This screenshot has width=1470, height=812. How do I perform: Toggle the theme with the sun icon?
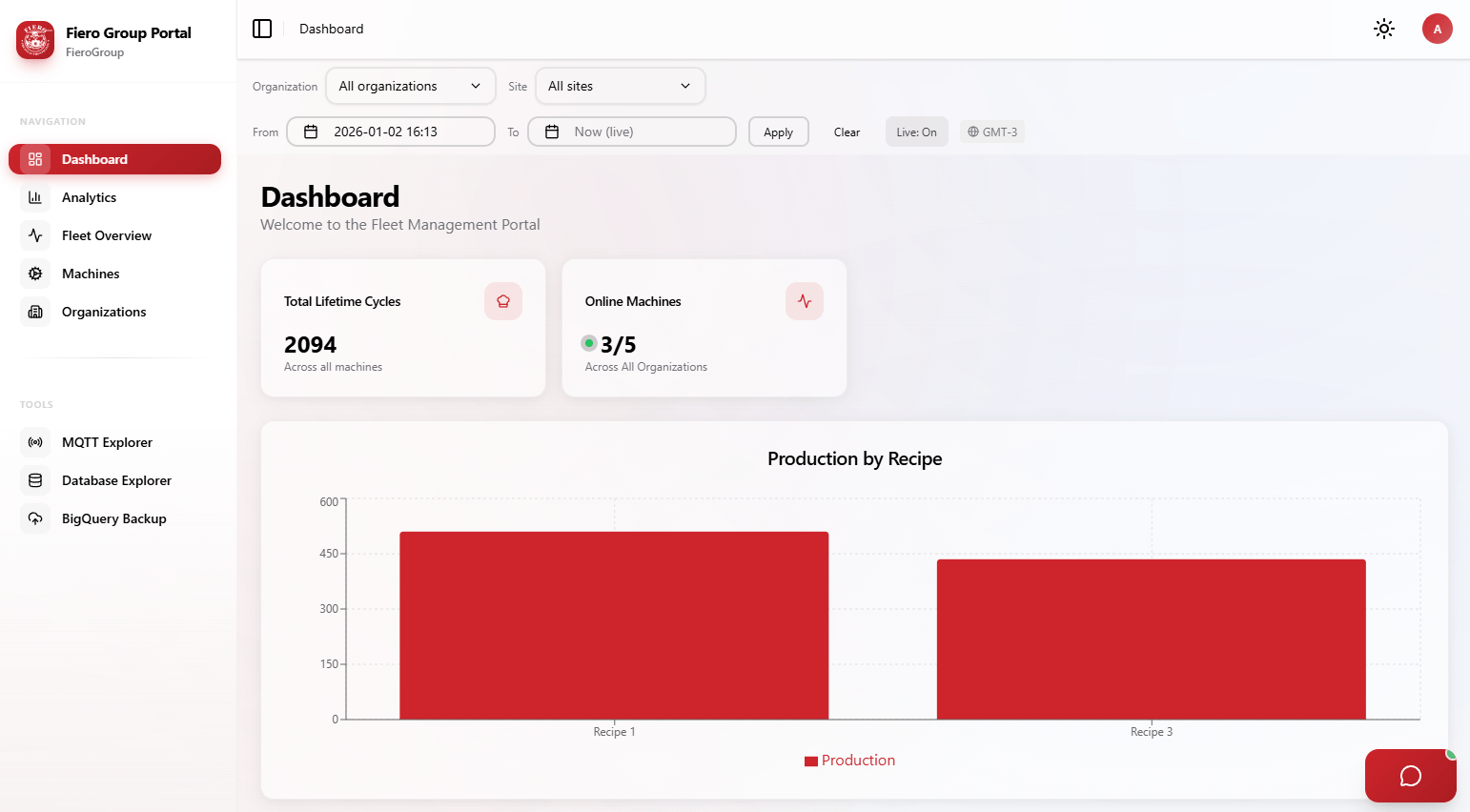point(1383,29)
